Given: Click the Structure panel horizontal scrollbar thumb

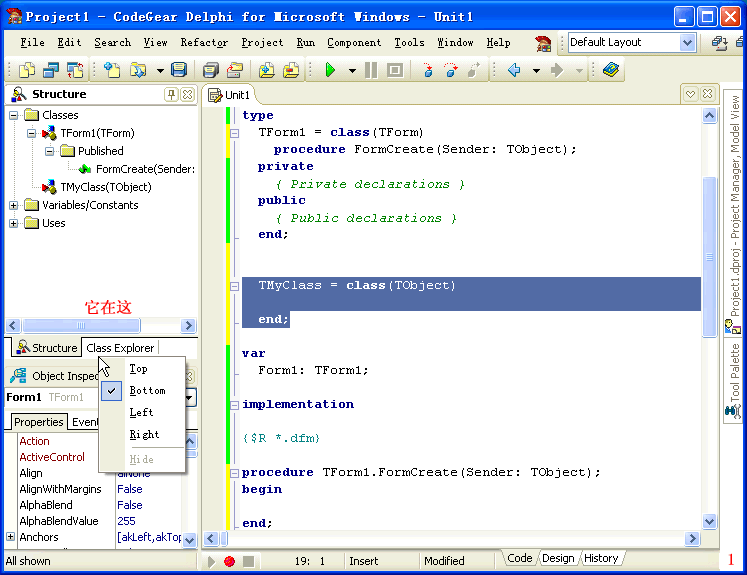Looking at the screenshot, I should pos(81,325).
